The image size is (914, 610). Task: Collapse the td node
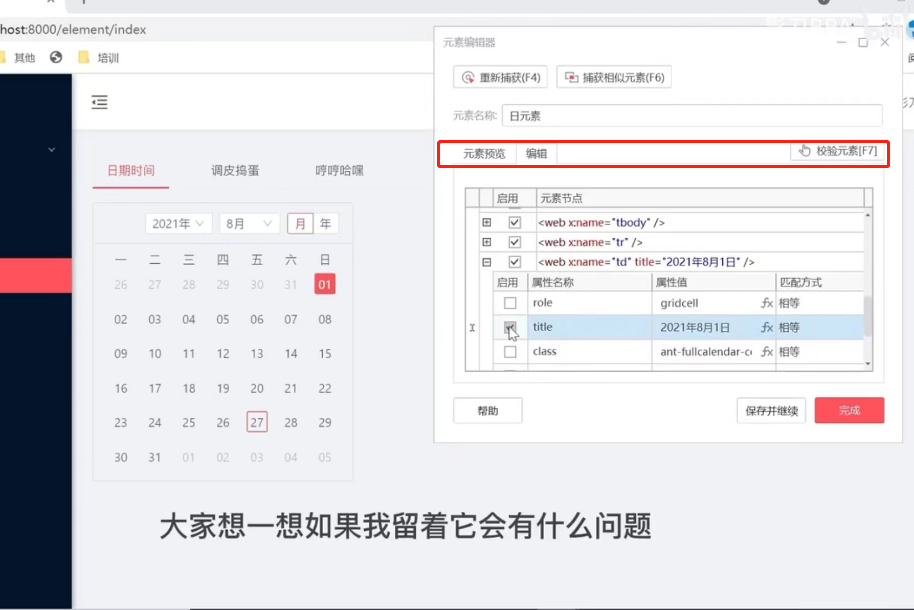coord(487,262)
